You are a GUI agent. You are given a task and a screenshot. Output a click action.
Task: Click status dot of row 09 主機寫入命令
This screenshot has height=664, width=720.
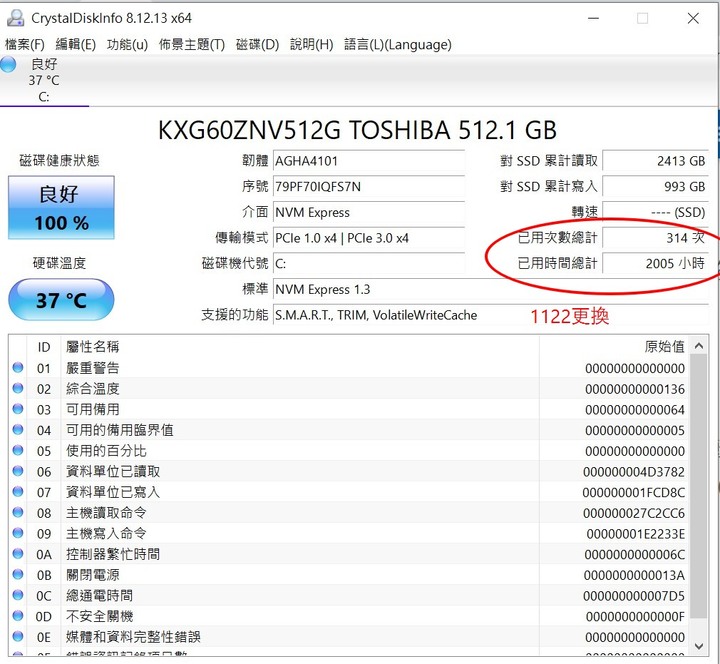point(18,533)
